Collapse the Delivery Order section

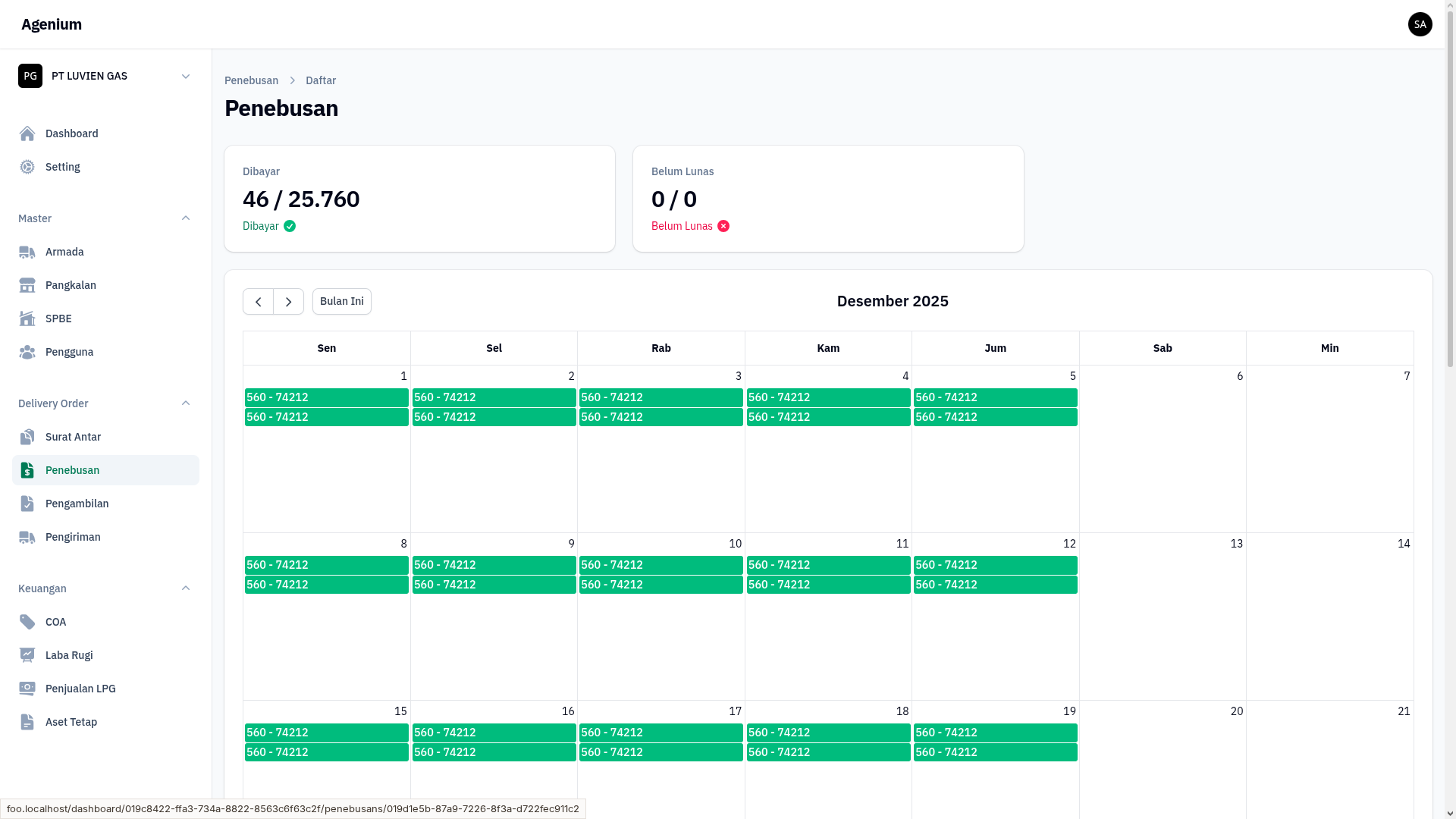186,403
